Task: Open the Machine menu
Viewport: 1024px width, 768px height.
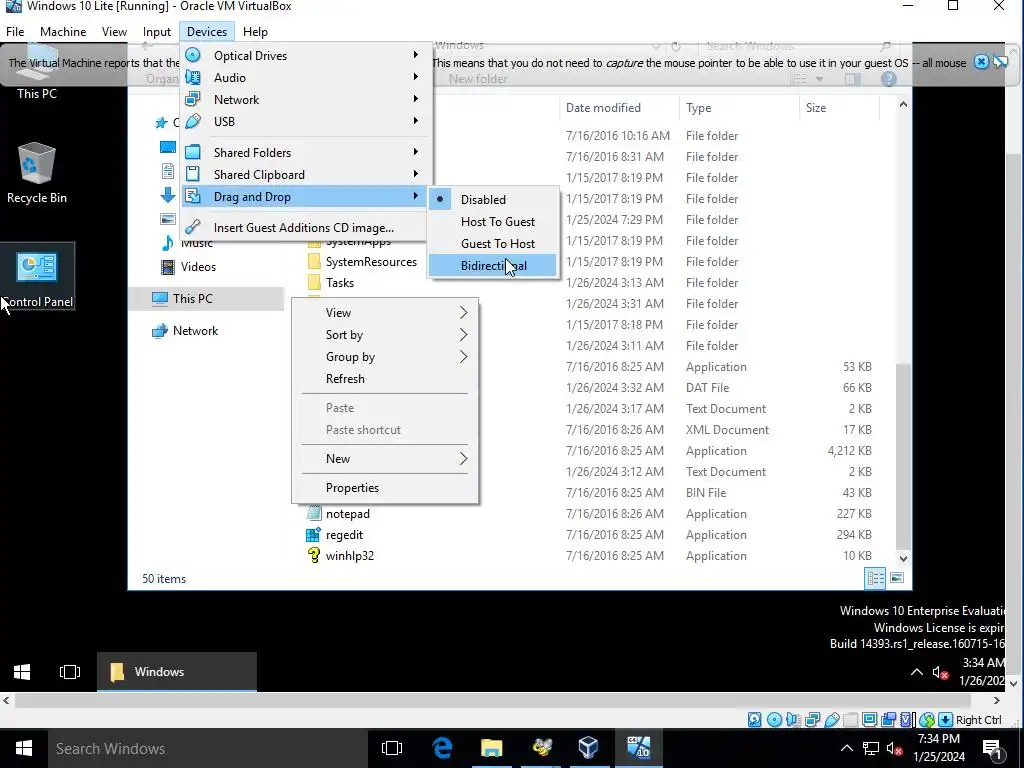Action: pos(63,31)
